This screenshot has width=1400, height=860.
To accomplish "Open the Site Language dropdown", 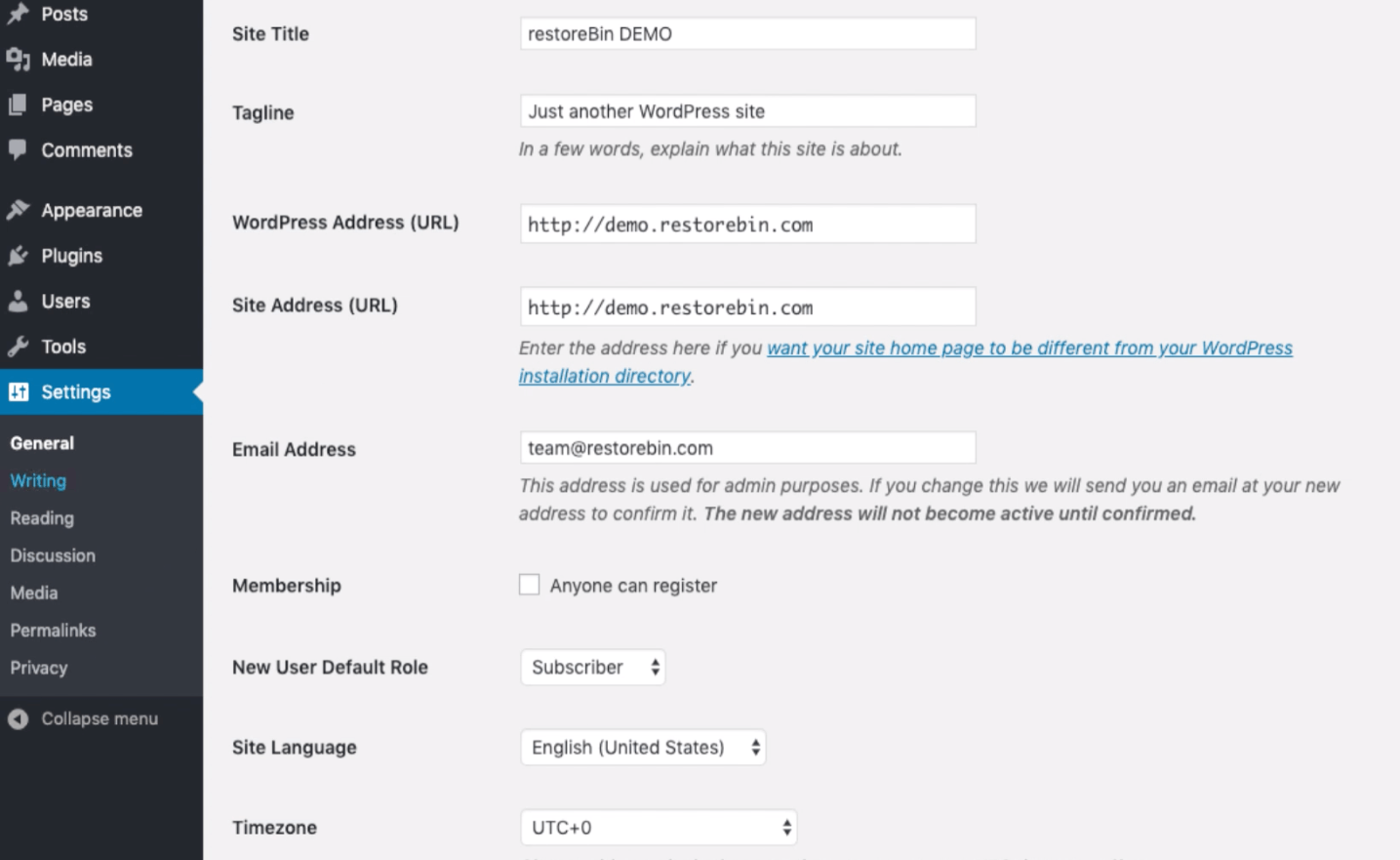I will [643, 748].
